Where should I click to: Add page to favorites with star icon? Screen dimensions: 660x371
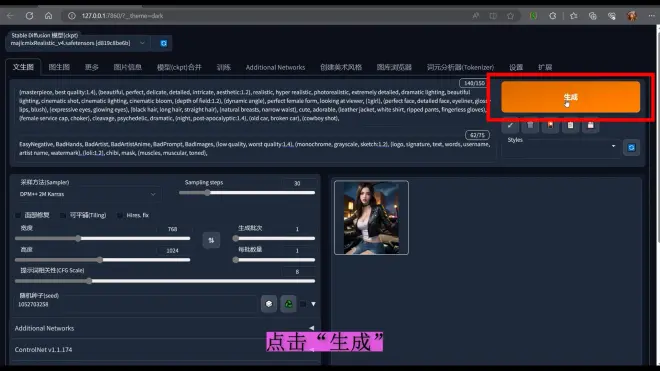pos(510,16)
